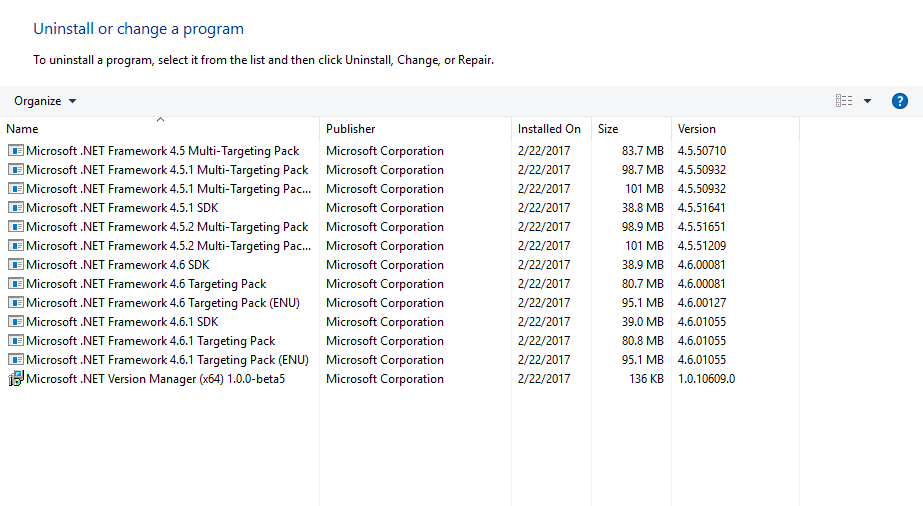Click version '1.0.10609.0'
Viewport: 923px width, 506px height.
[x=706, y=378]
